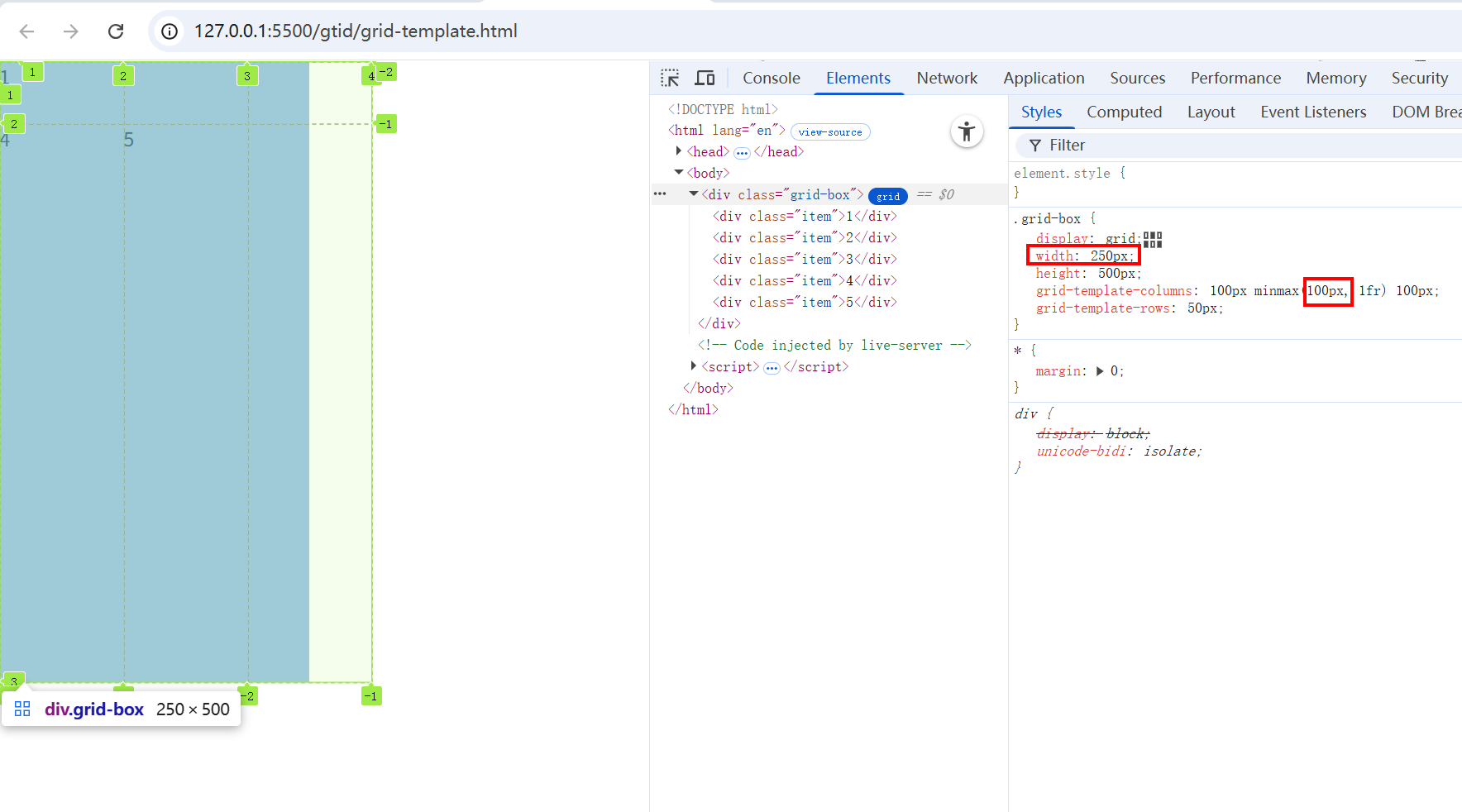The height and width of the screenshot is (812, 1462).
Task: Click the view-source link badge
Action: pos(830,131)
